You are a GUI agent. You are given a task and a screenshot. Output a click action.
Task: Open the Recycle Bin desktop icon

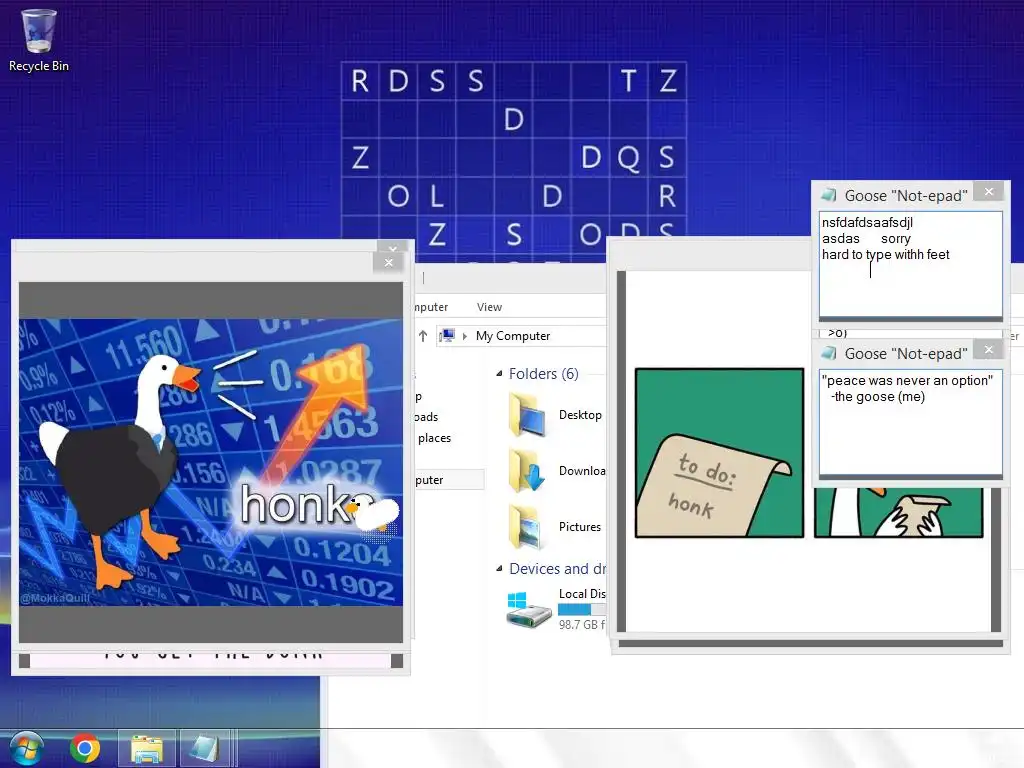pyautogui.click(x=39, y=40)
